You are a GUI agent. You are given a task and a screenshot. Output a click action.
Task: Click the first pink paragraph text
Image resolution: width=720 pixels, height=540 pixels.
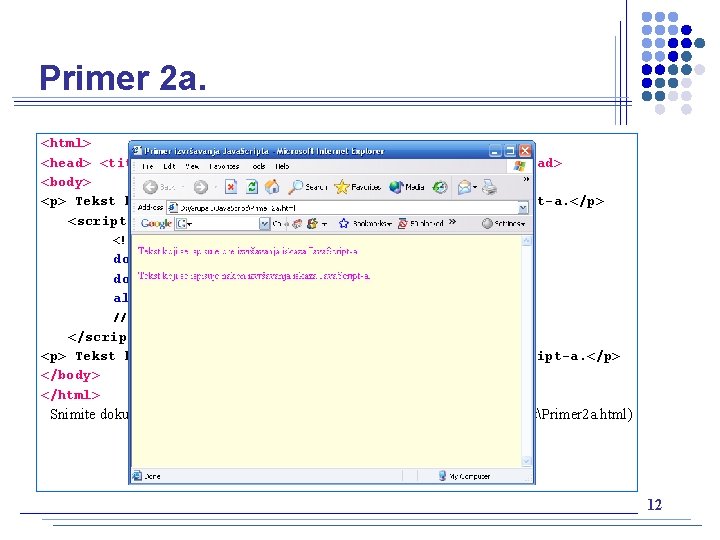coord(248,251)
